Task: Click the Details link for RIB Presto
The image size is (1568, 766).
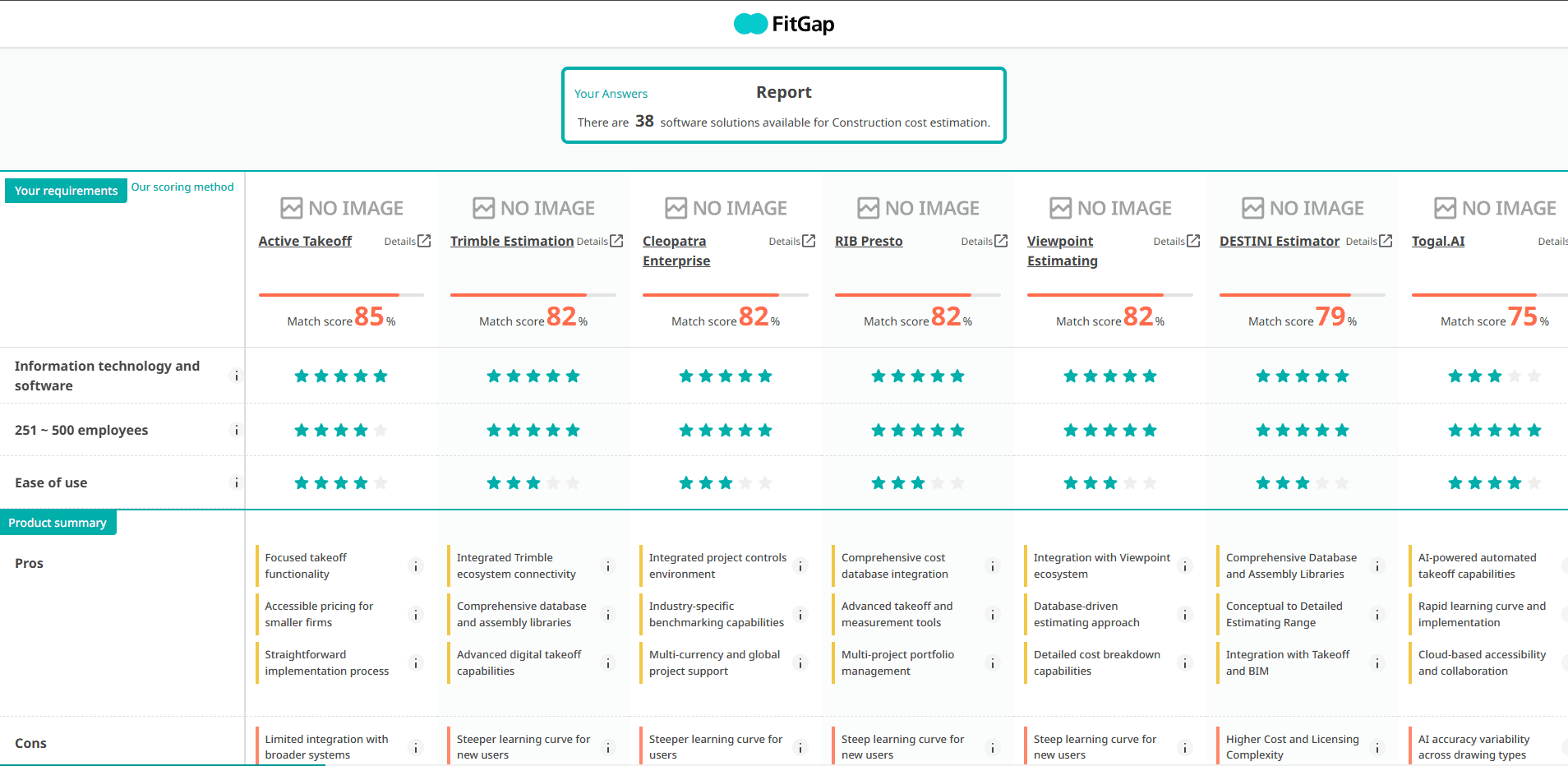Action: [x=977, y=240]
